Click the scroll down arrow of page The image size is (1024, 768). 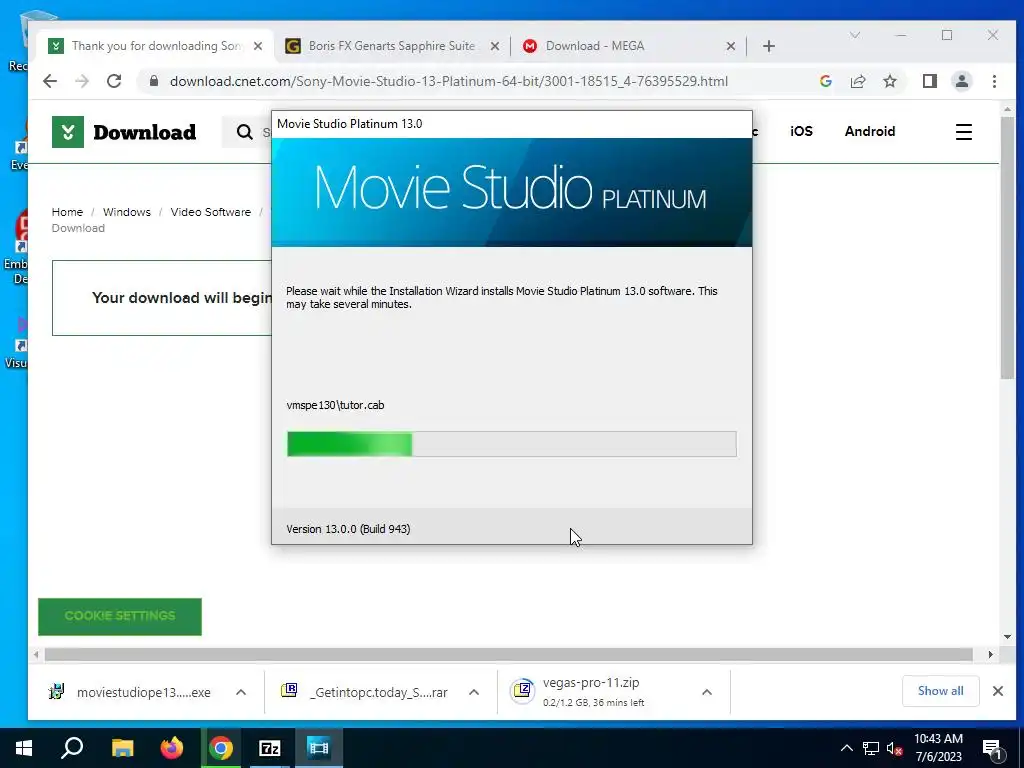point(1007,637)
